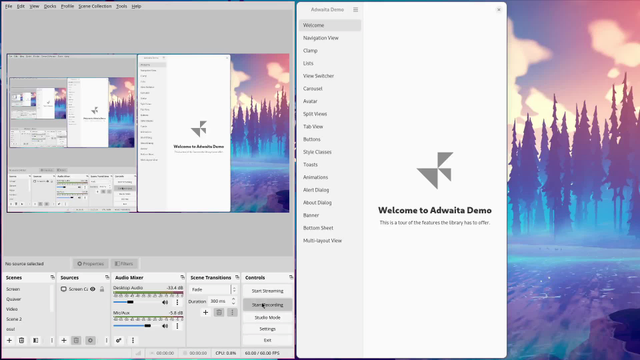Open Audio Mixer toolbar three-dots menu
The width and height of the screenshot is (640, 360).
pyautogui.click(x=133, y=340)
